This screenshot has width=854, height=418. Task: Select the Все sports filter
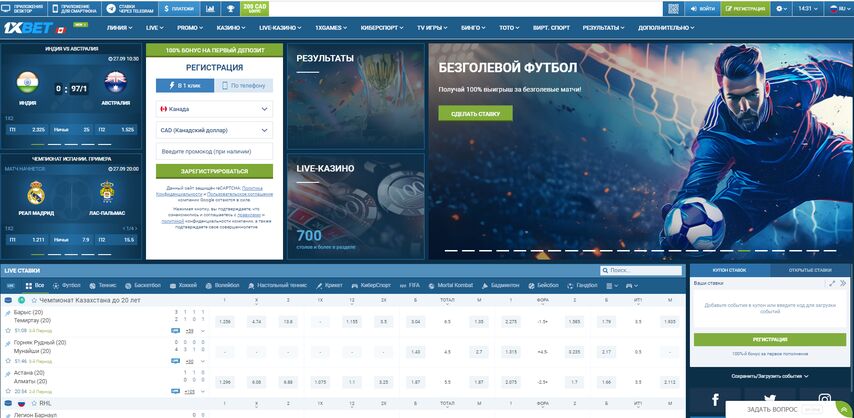pos(35,285)
